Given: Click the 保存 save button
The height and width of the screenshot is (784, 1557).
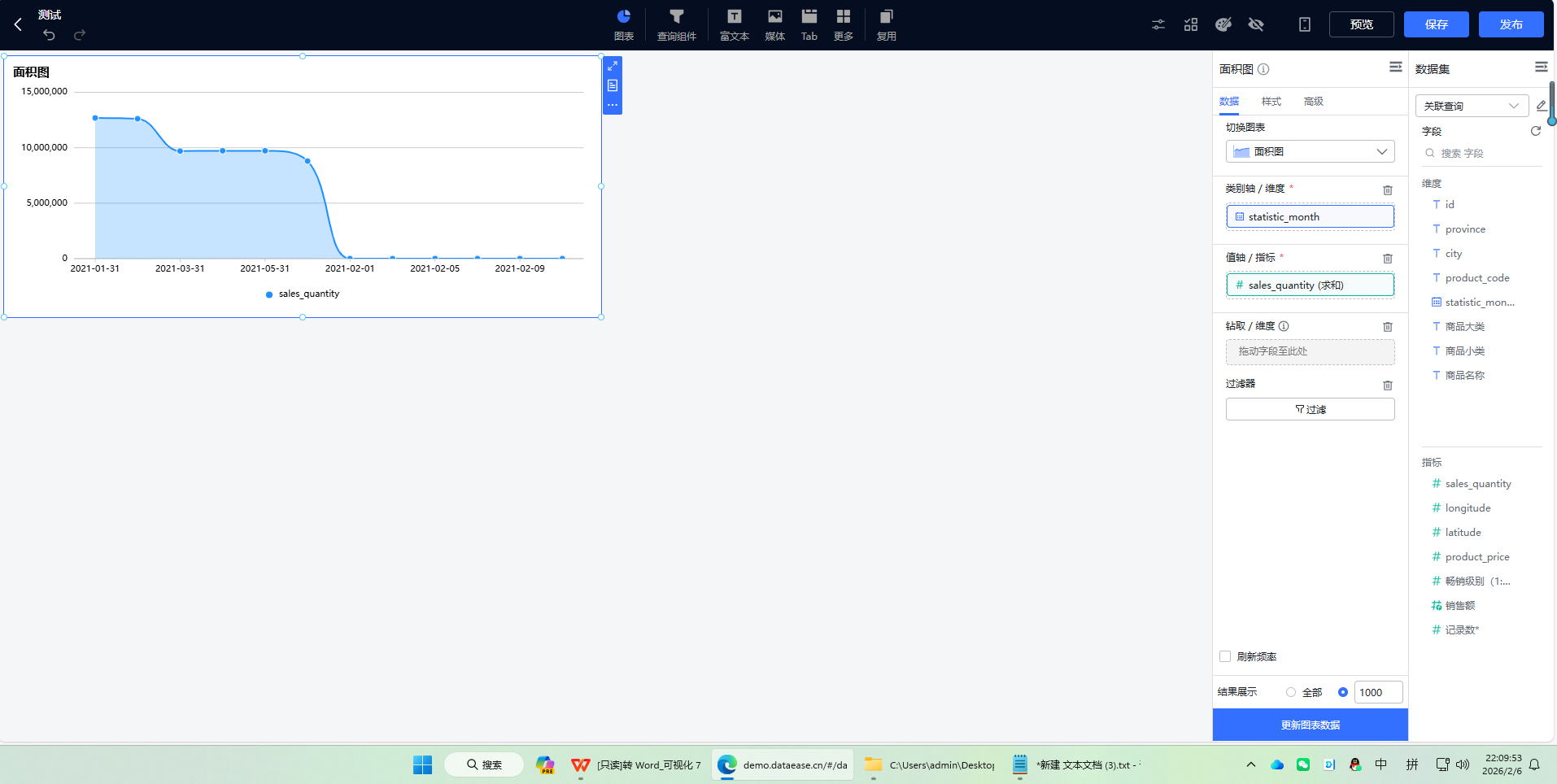Looking at the screenshot, I should pos(1437,24).
